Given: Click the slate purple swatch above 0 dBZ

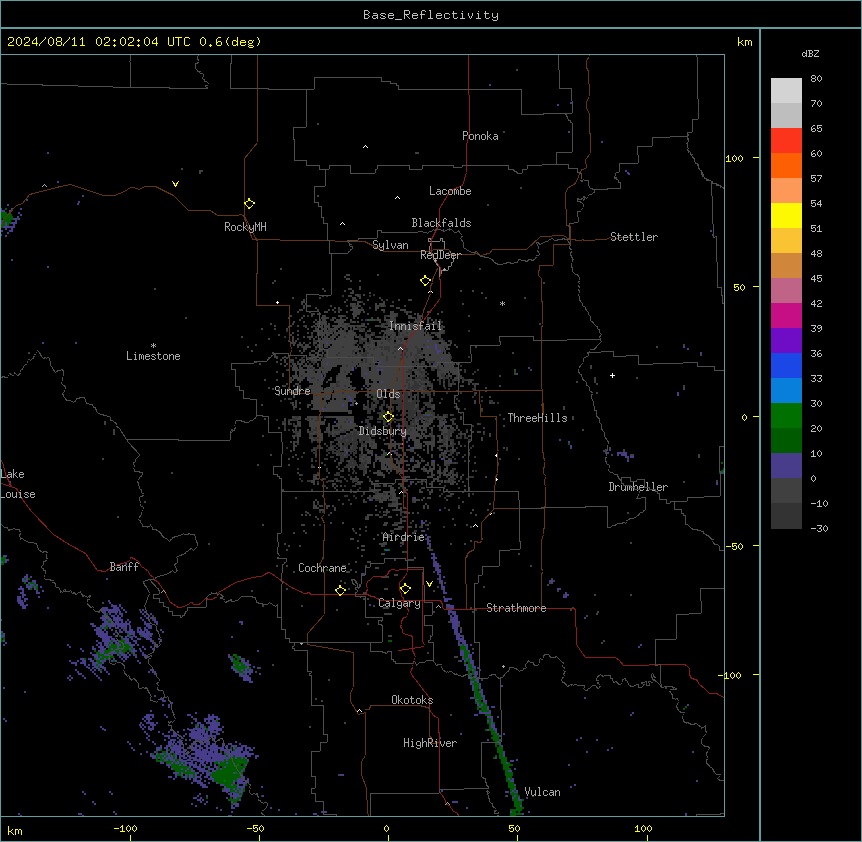Looking at the screenshot, I should pos(786,466).
